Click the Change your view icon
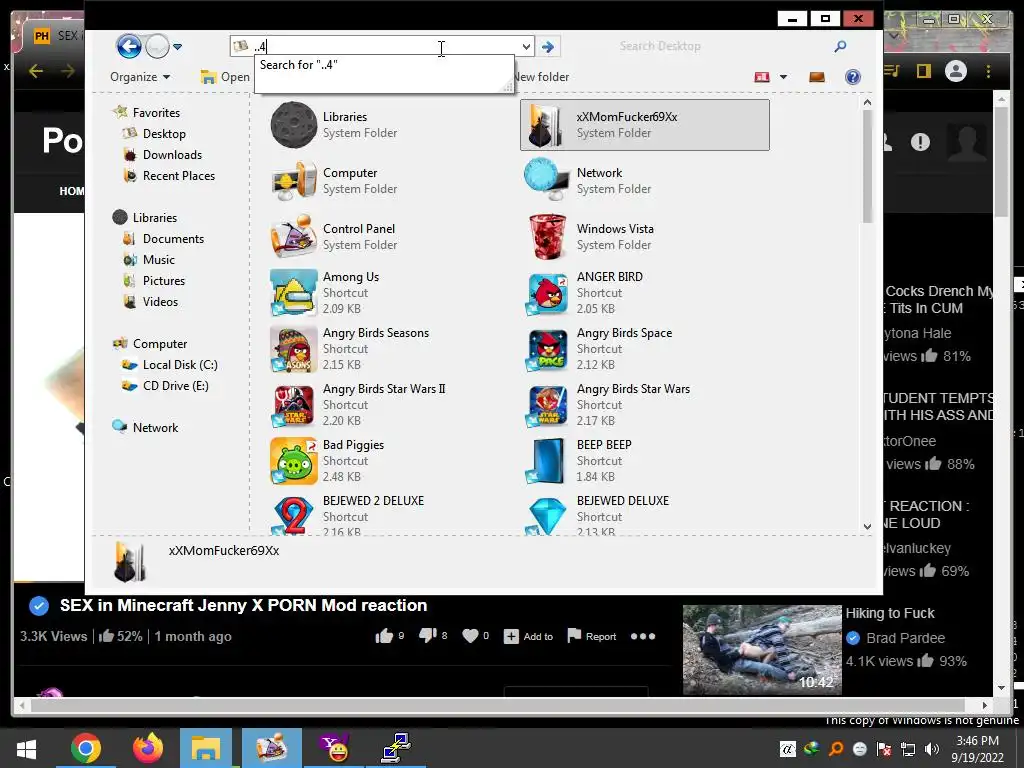1024x768 pixels. [762, 77]
